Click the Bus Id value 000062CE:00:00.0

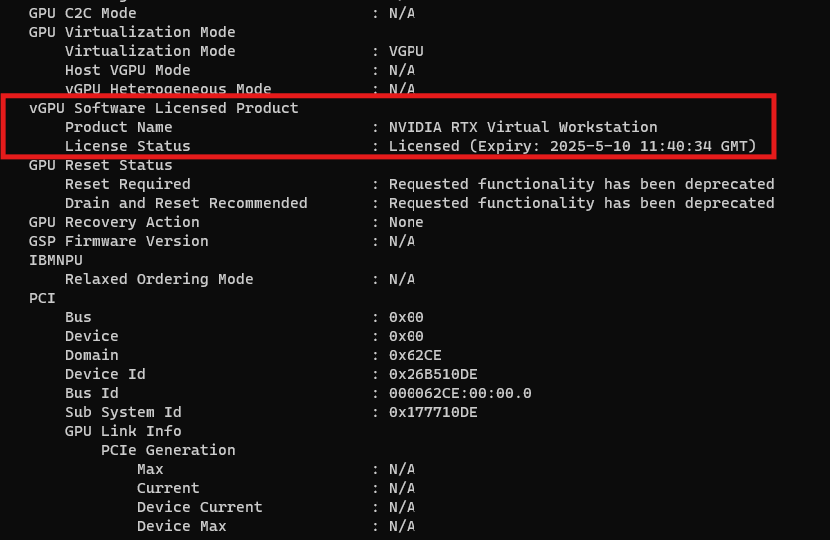tap(460, 393)
